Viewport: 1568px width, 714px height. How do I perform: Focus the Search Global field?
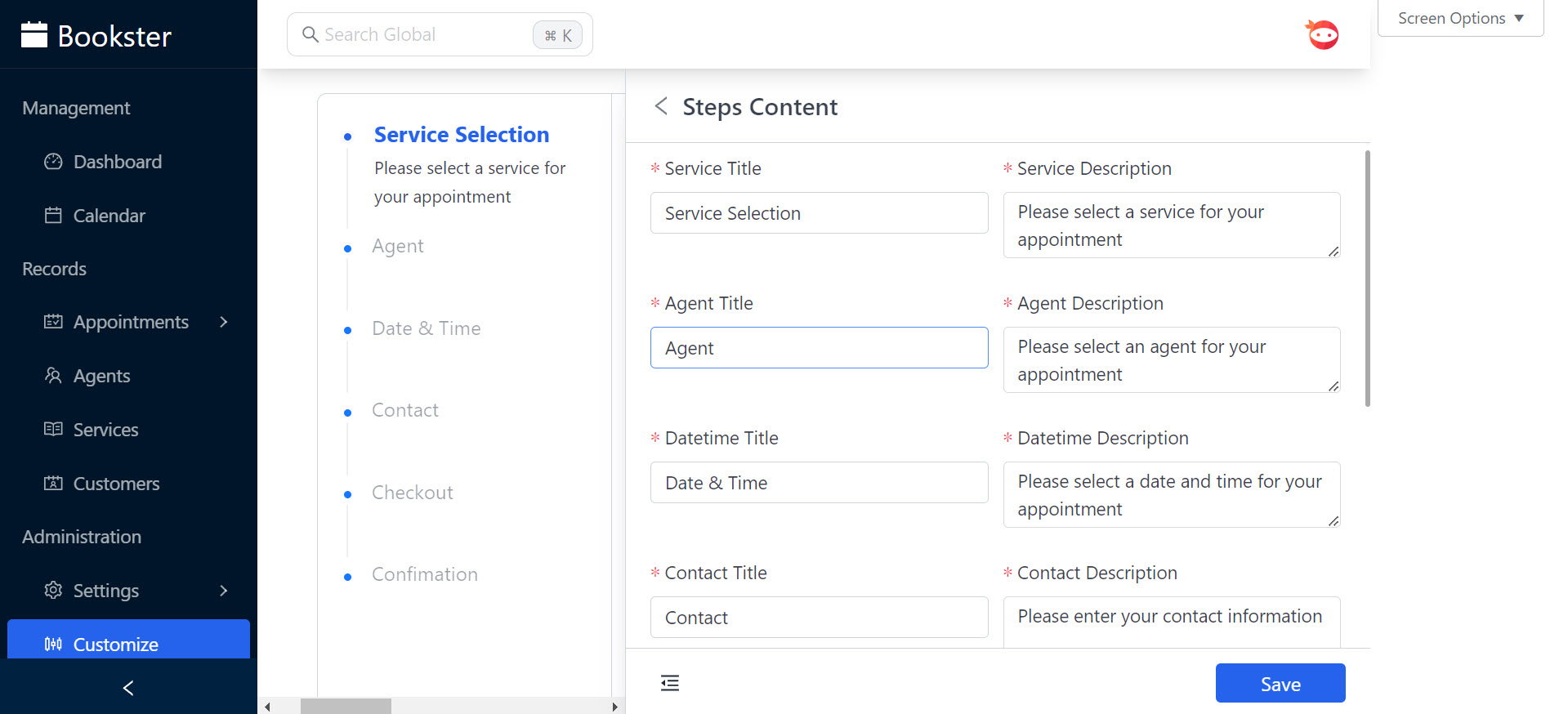click(x=425, y=35)
